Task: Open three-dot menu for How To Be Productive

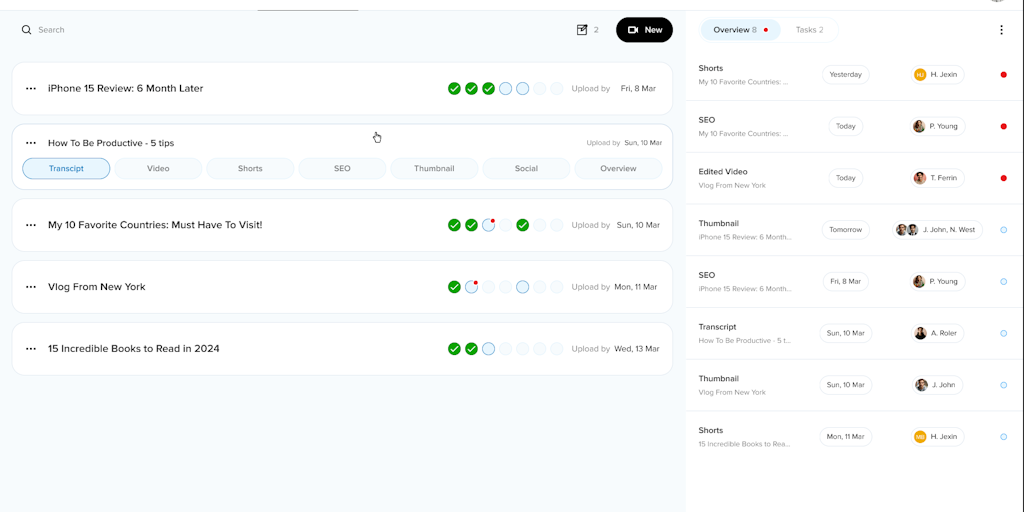Action: [31, 143]
